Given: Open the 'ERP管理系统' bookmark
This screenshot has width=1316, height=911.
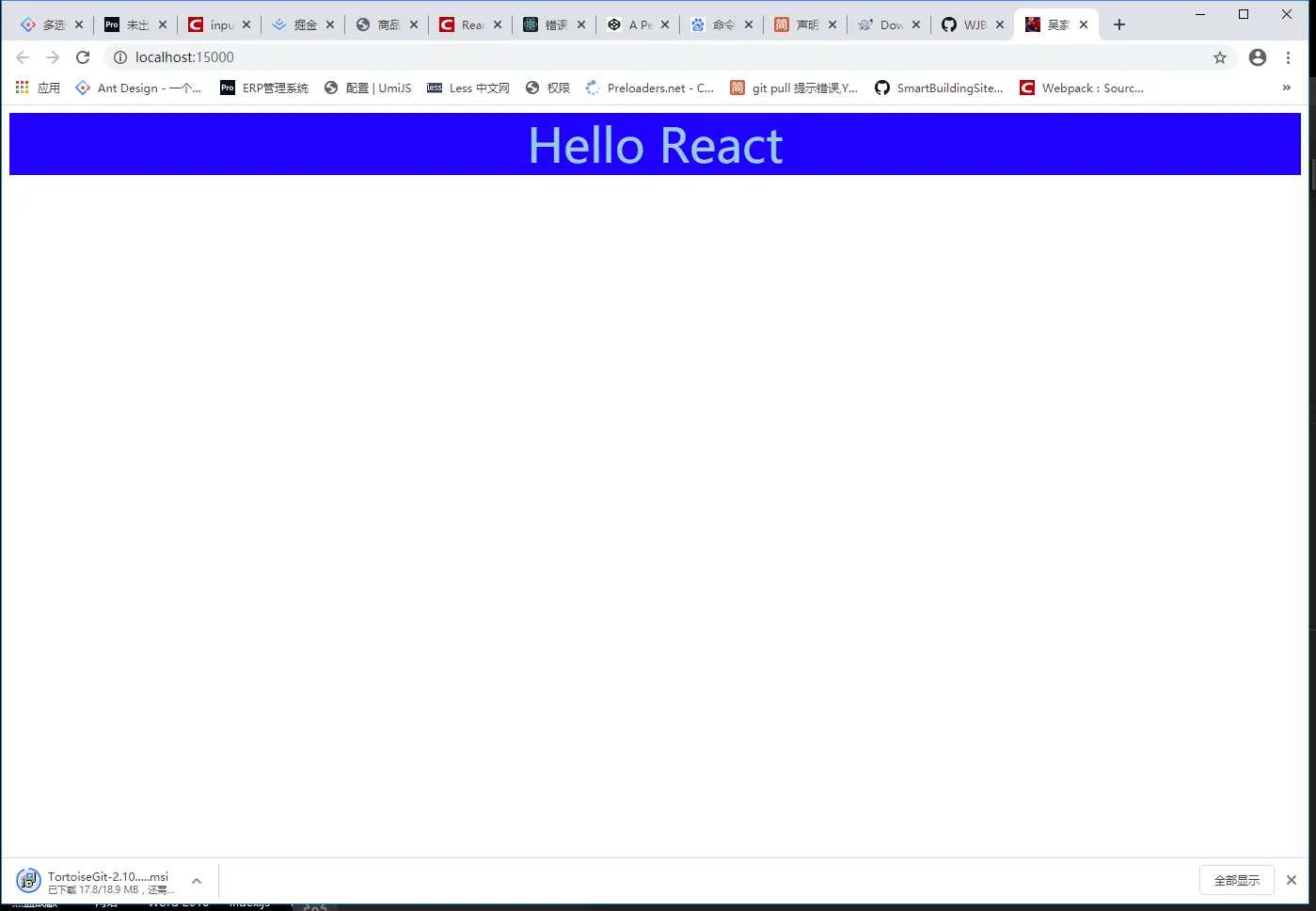Looking at the screenshot, I should [264, 88].
